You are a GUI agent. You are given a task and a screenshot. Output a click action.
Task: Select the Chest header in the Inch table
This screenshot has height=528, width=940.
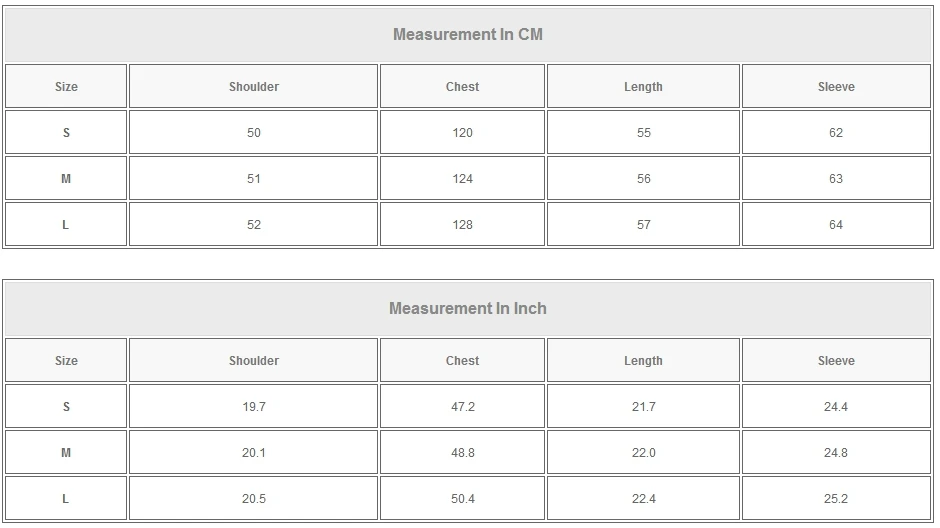(462, 361)
